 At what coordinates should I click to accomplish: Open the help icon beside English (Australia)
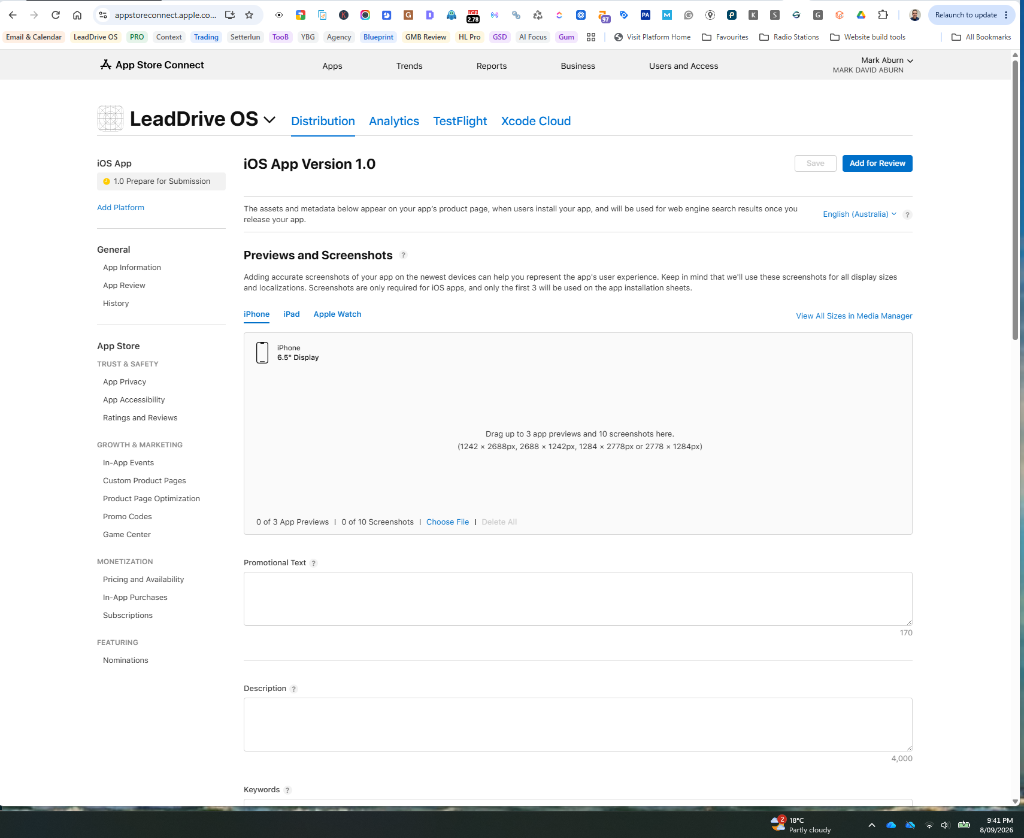pyautogui.click(x=907, y=215)
